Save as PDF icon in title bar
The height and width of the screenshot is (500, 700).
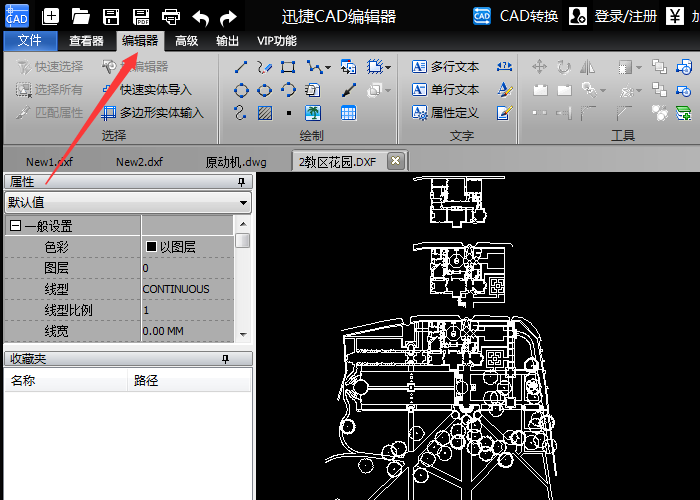(141, 17)
